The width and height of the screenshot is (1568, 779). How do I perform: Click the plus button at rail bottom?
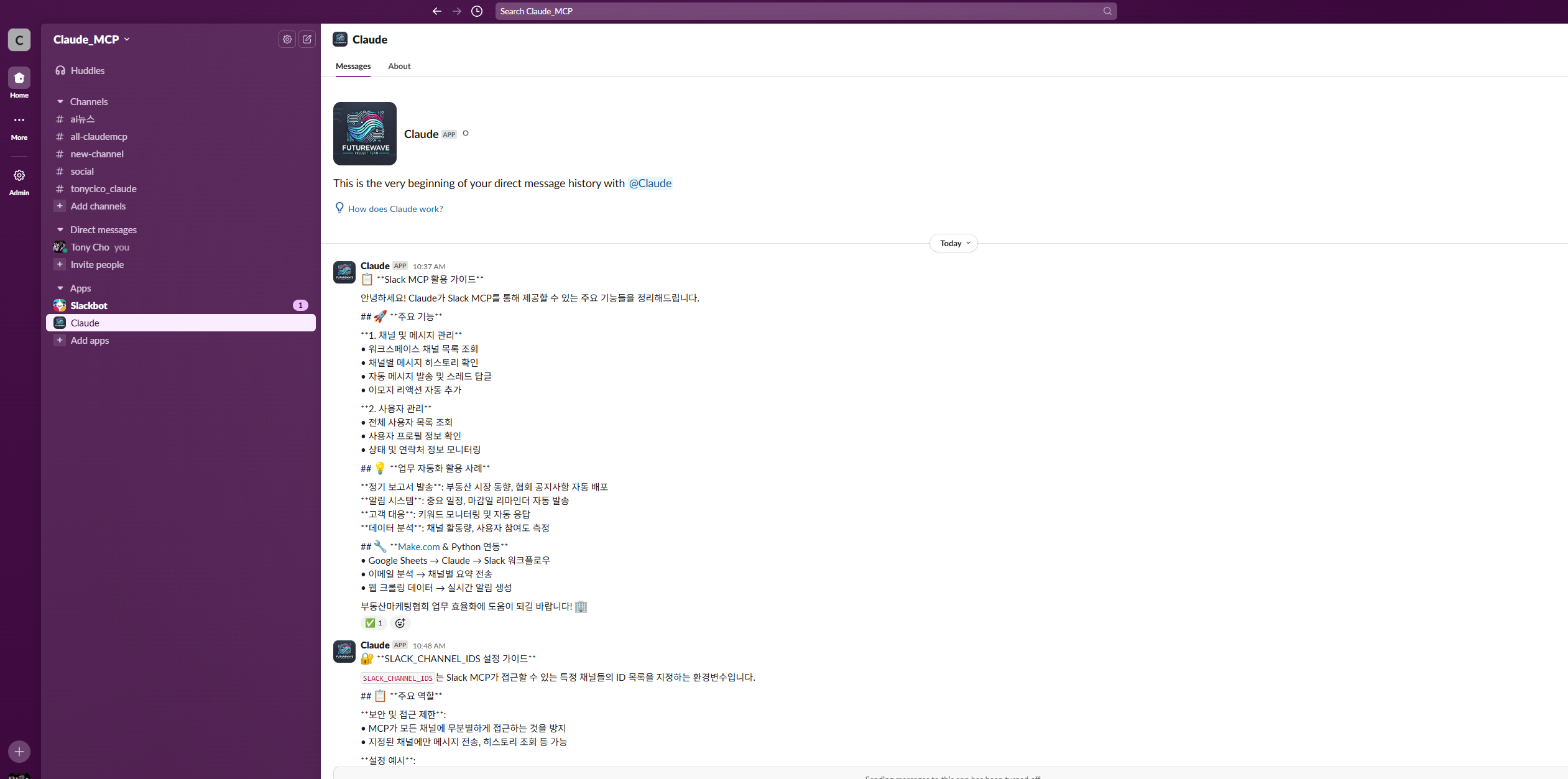point(19,752)
